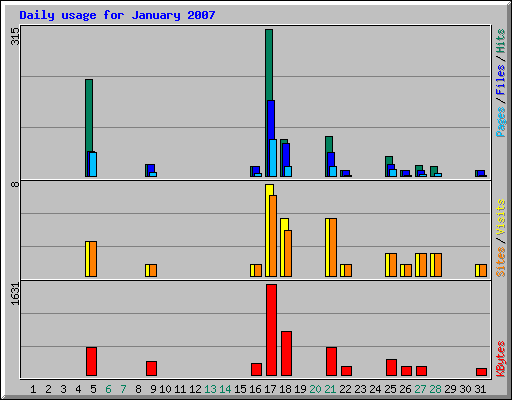Click day label 22 on the x-axis
The image size is (512, 400).
pos(345,389)
